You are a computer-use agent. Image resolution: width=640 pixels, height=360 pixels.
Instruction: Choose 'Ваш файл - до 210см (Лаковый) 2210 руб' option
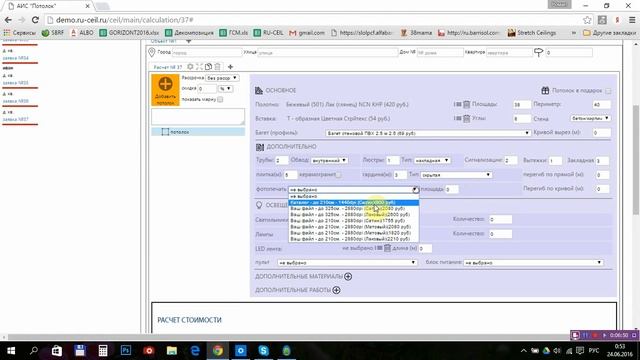click(353, 239)
